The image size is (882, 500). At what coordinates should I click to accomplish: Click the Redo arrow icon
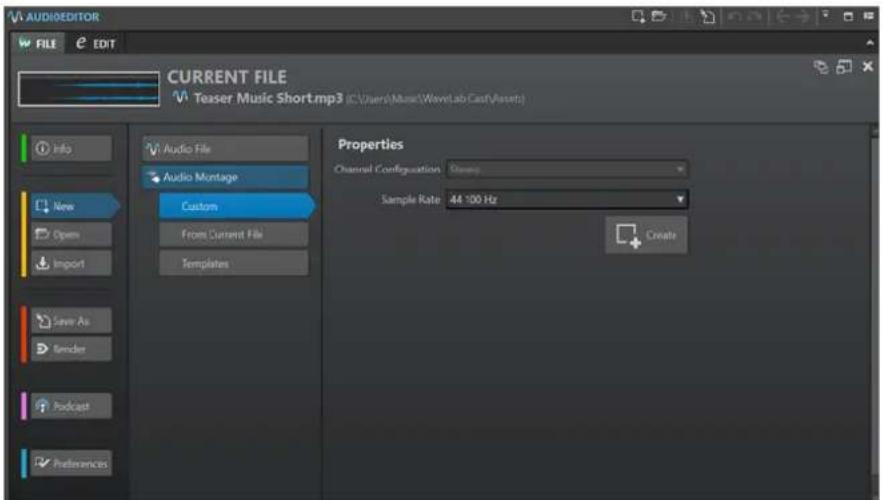click(x=755, y=17)
